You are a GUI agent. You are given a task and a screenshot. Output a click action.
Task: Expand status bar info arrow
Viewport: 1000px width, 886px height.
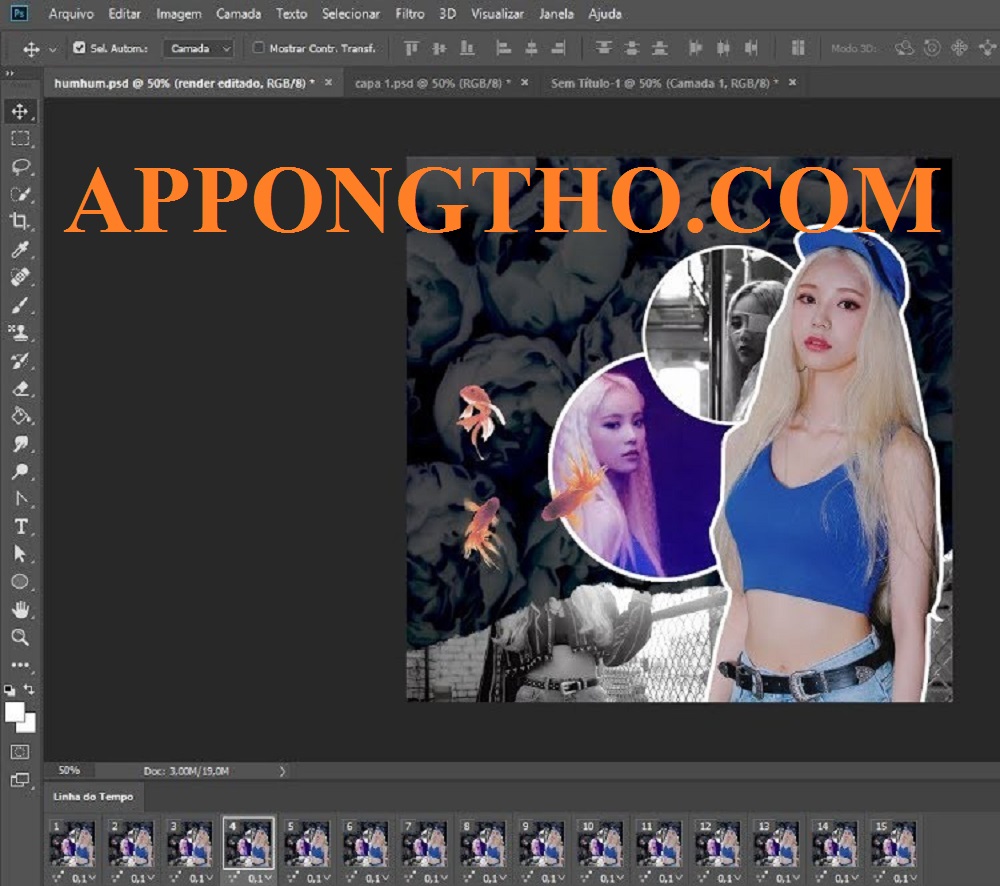pyautogui.click(x=283, y=771)
